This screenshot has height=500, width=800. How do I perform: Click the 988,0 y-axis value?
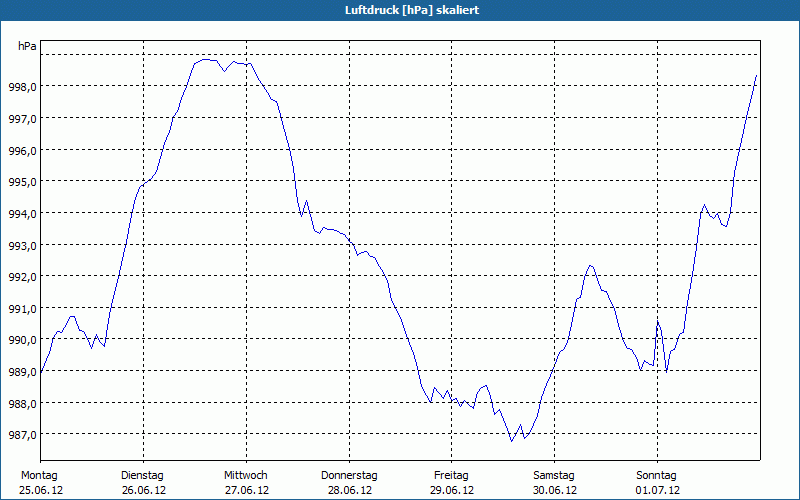pyautogui.click(x=22, y=404)
